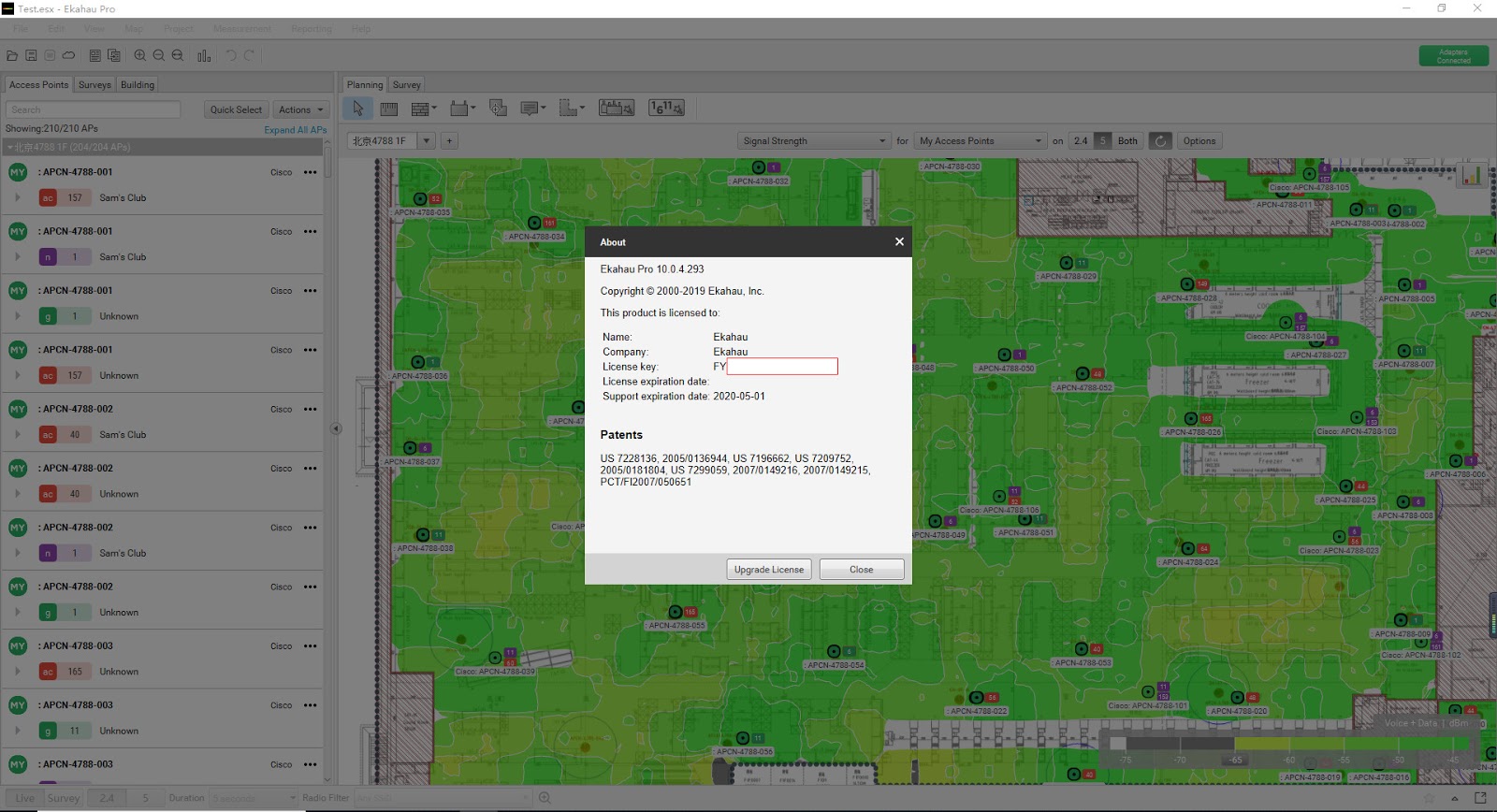Toggle the 5 GHz band button at top

point(1103,141)
